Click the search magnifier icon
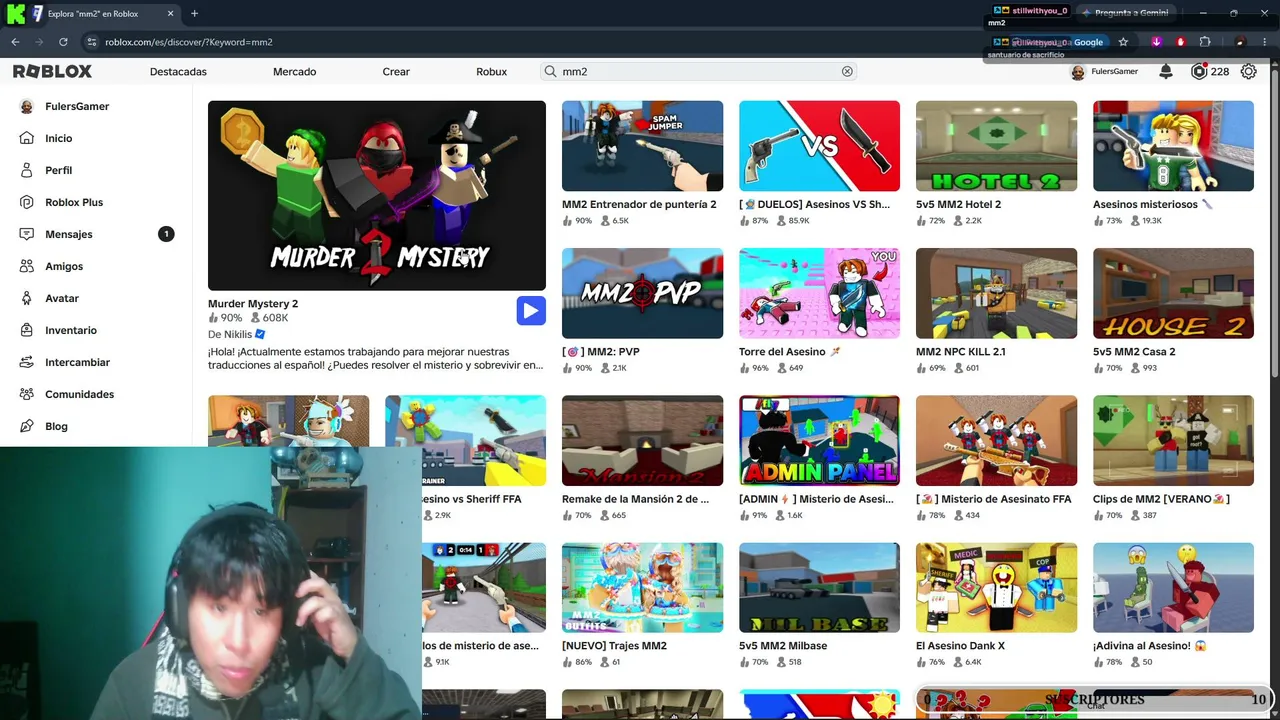The width and height of the screenshot is (1280, 720). coord(550,72)
